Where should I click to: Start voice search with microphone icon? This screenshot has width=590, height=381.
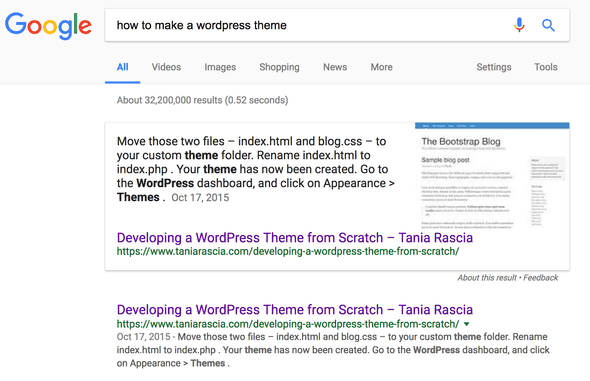click(519, 25)
